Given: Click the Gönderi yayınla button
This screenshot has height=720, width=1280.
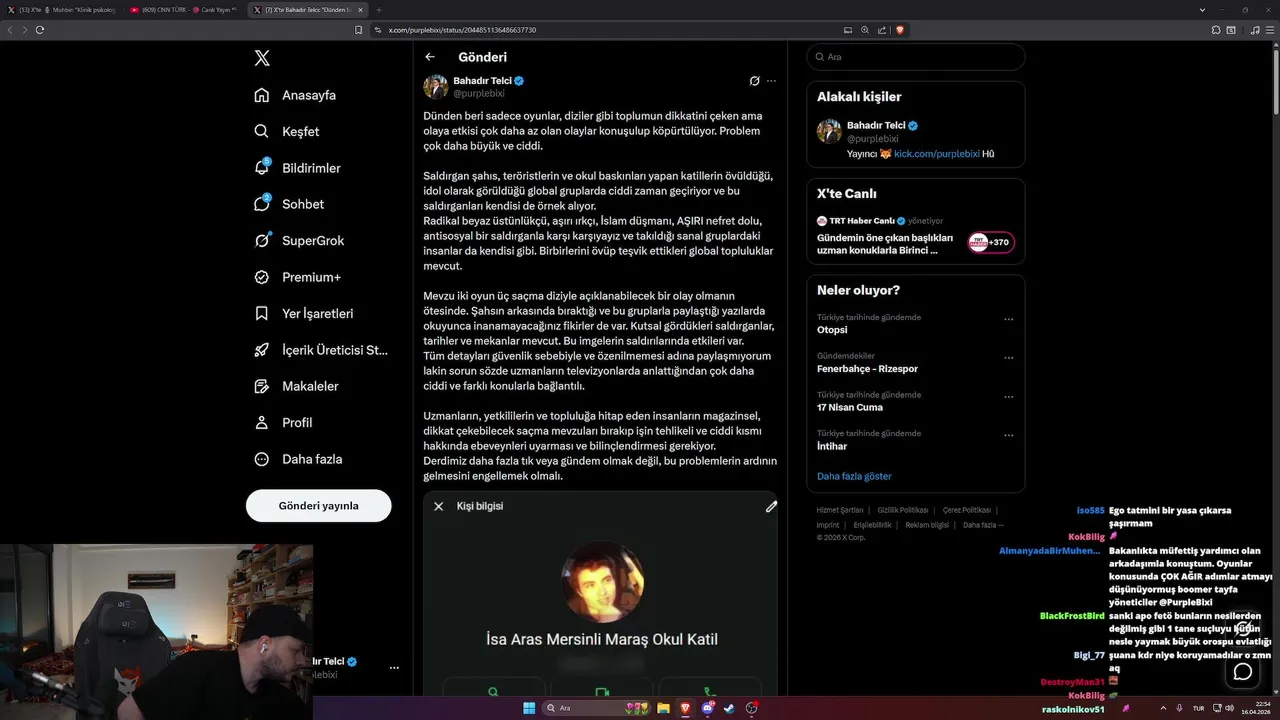Looking at the screenshot, I should tap(318, 506).
